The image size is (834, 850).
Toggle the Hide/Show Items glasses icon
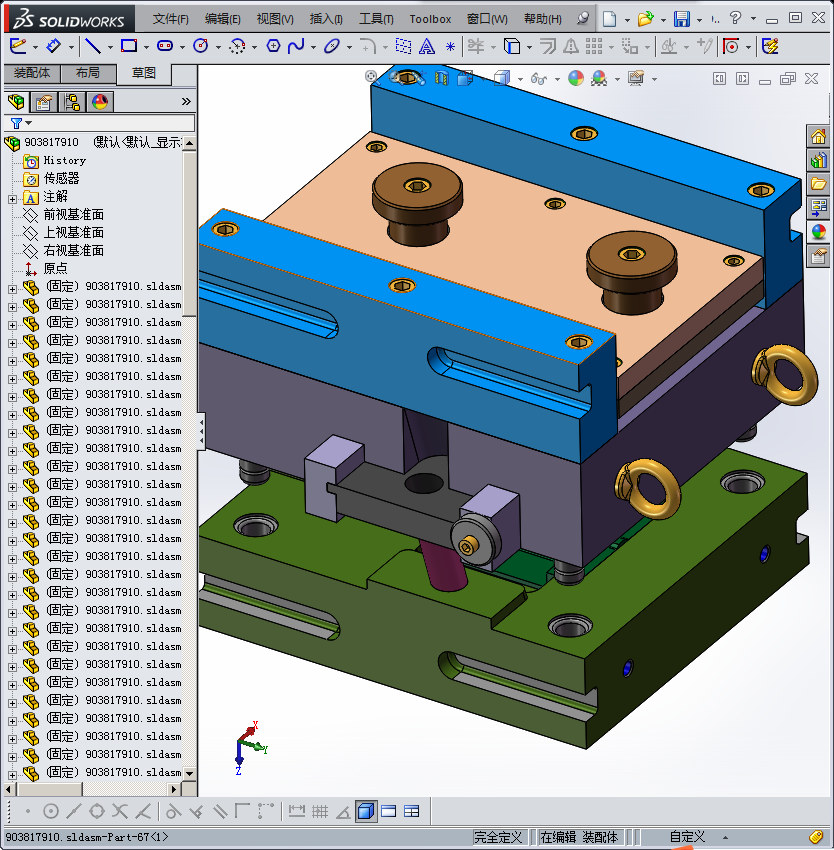pyautogui.click(x=538, y=78)
